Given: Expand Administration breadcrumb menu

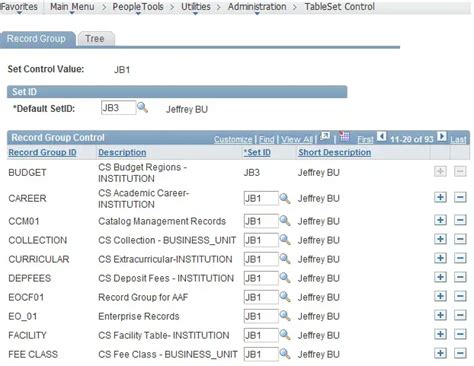Looking at the screenshot, I should coord(257,7).
